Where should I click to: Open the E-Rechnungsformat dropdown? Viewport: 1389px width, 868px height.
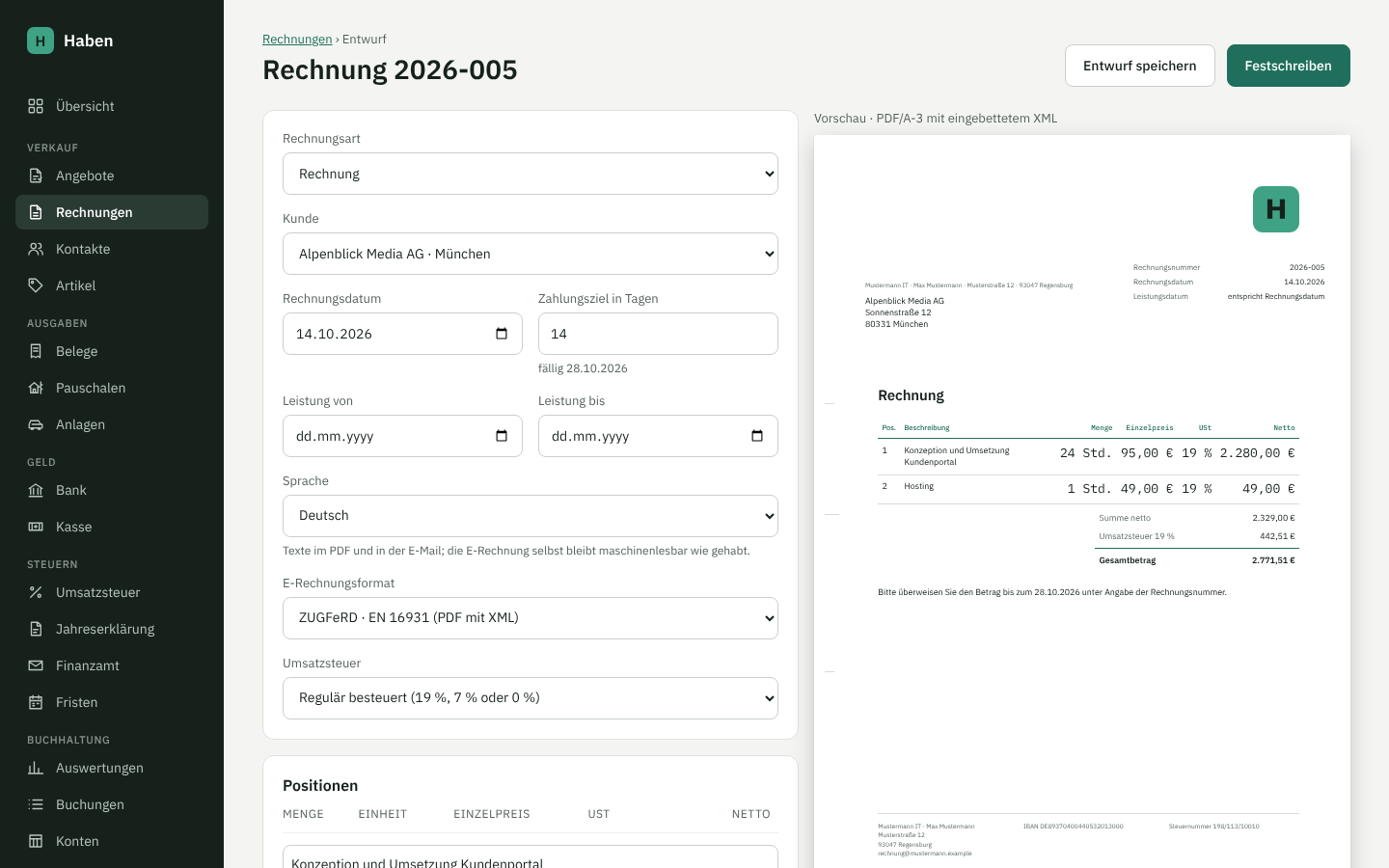[531, 618]
